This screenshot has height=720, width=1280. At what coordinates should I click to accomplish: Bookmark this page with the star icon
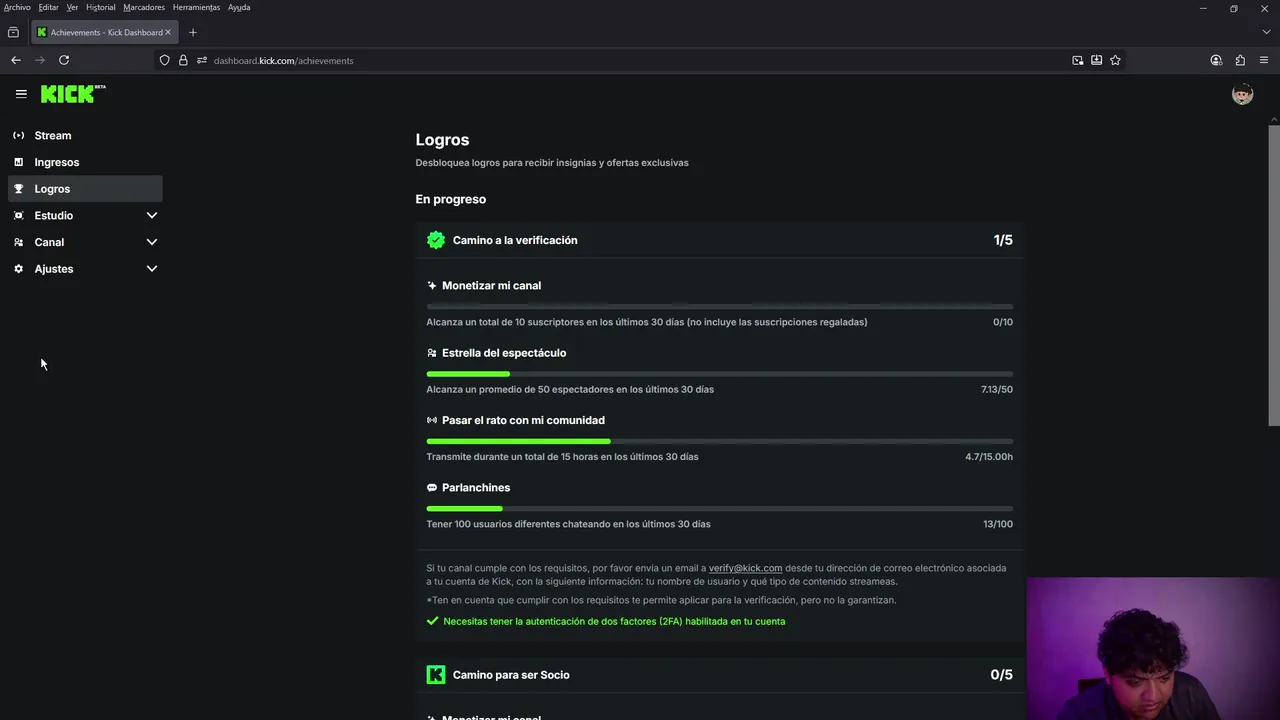(1115, 60)
